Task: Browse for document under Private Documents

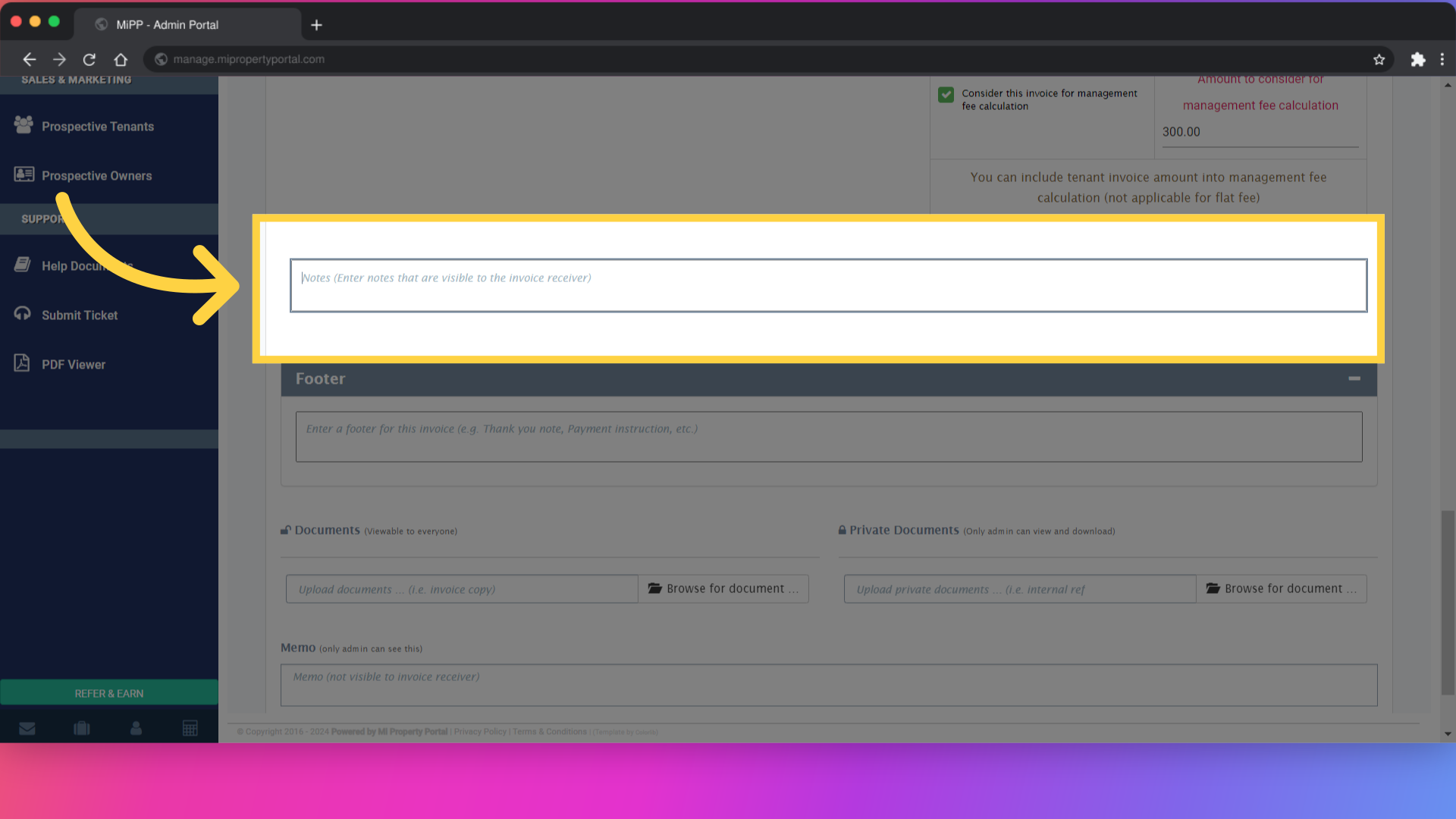Action: click(1282, 589)
